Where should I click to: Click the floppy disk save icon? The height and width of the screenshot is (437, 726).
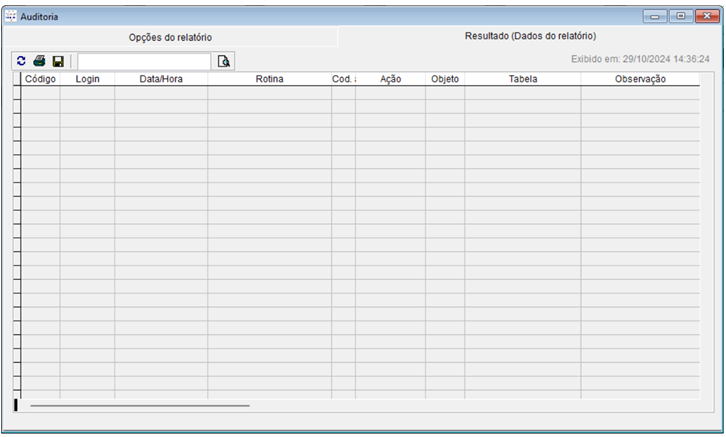(58, 61)
